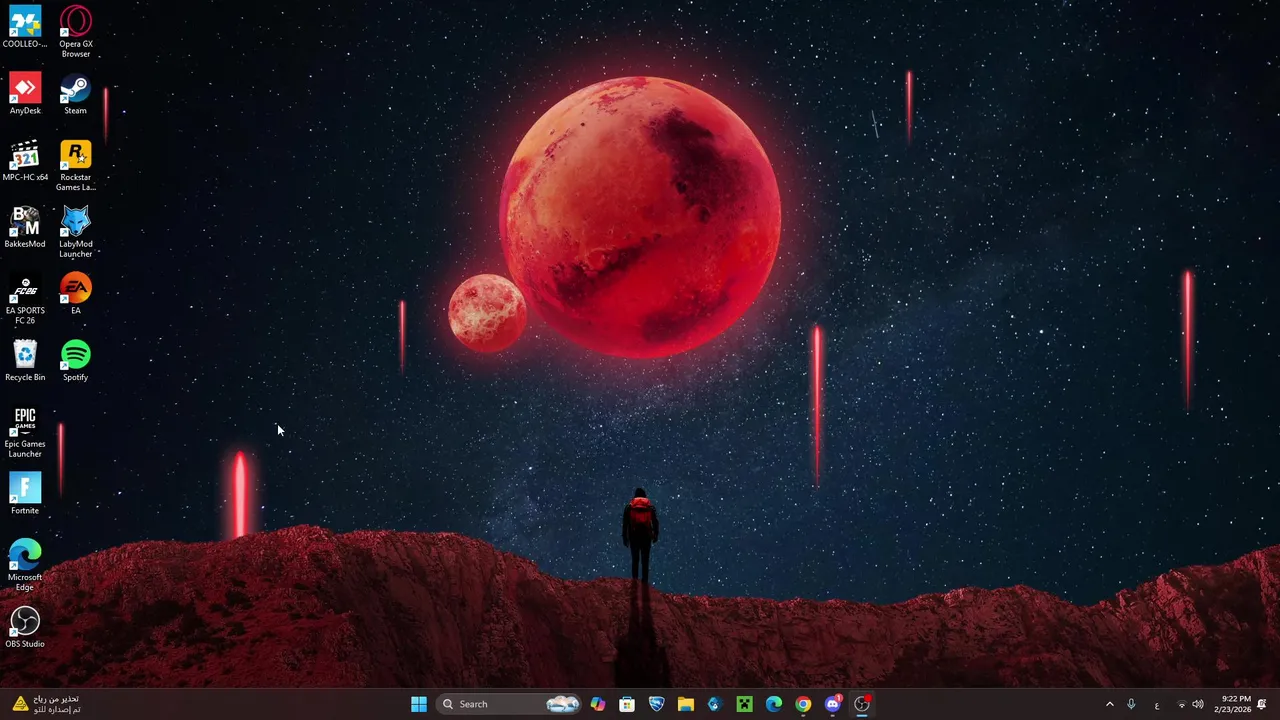Select the LabyMod Launcher desktop icon
The width and height of the screenshot is (1280, 720).
tap(76, 232)
